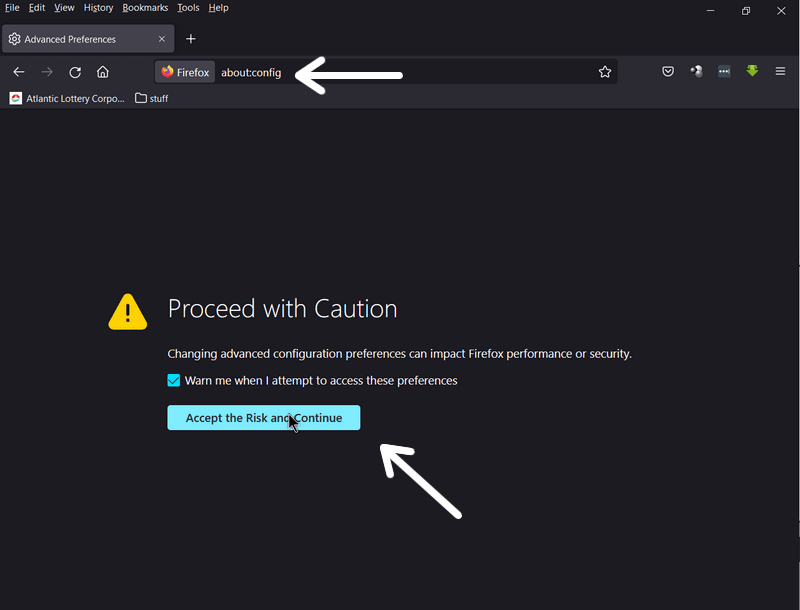Image resolution: width=800 pixels, height=610 pixels.
Task: Open the Atlantic Lottery Corpo bookmark
Action: (67, 98)
